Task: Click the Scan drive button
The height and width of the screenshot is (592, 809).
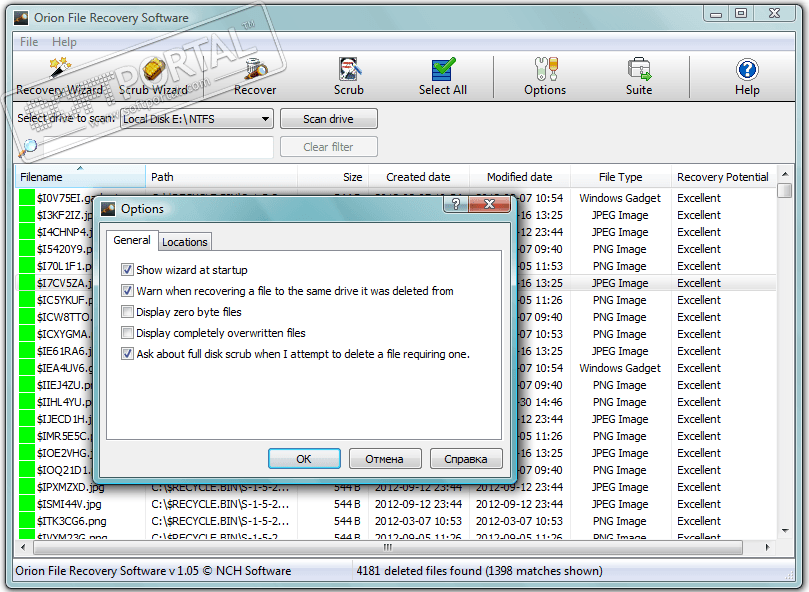Action: (329, 119)
